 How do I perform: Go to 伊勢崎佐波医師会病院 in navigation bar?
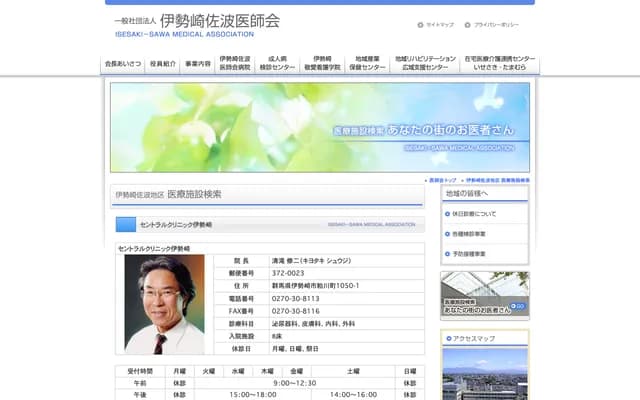pos(235,63)
